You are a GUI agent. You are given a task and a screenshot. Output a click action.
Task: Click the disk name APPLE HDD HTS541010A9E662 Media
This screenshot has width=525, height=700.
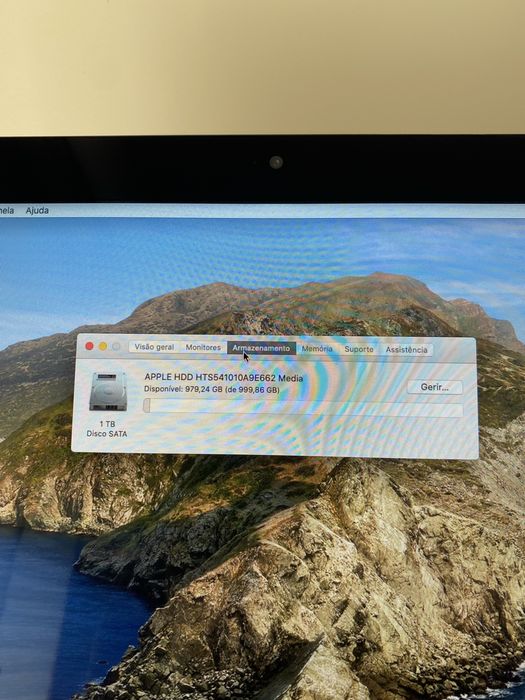point(224,378)
